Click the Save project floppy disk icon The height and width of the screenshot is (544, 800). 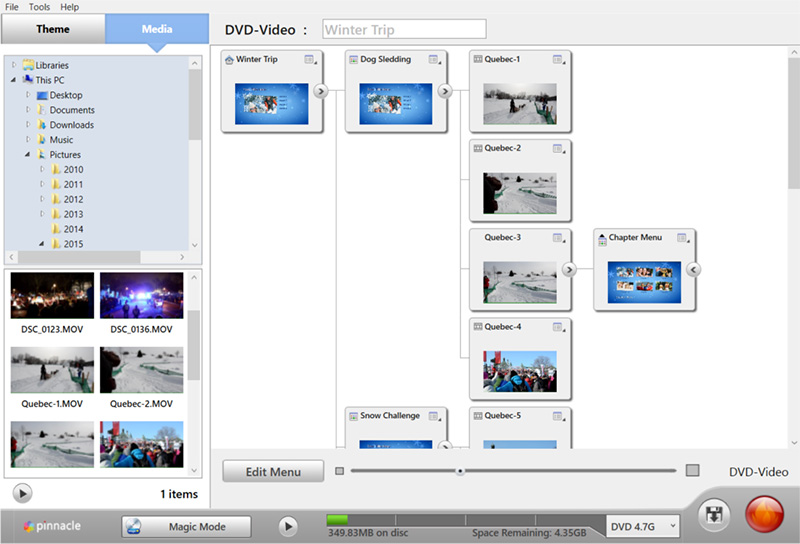[x=715, y=516]
